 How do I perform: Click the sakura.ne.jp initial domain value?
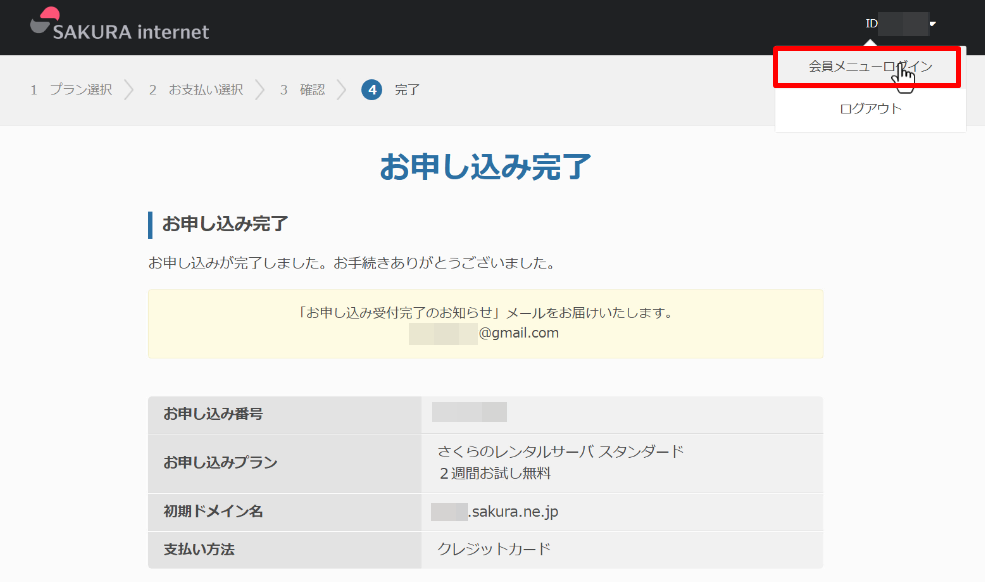[512, 512]
